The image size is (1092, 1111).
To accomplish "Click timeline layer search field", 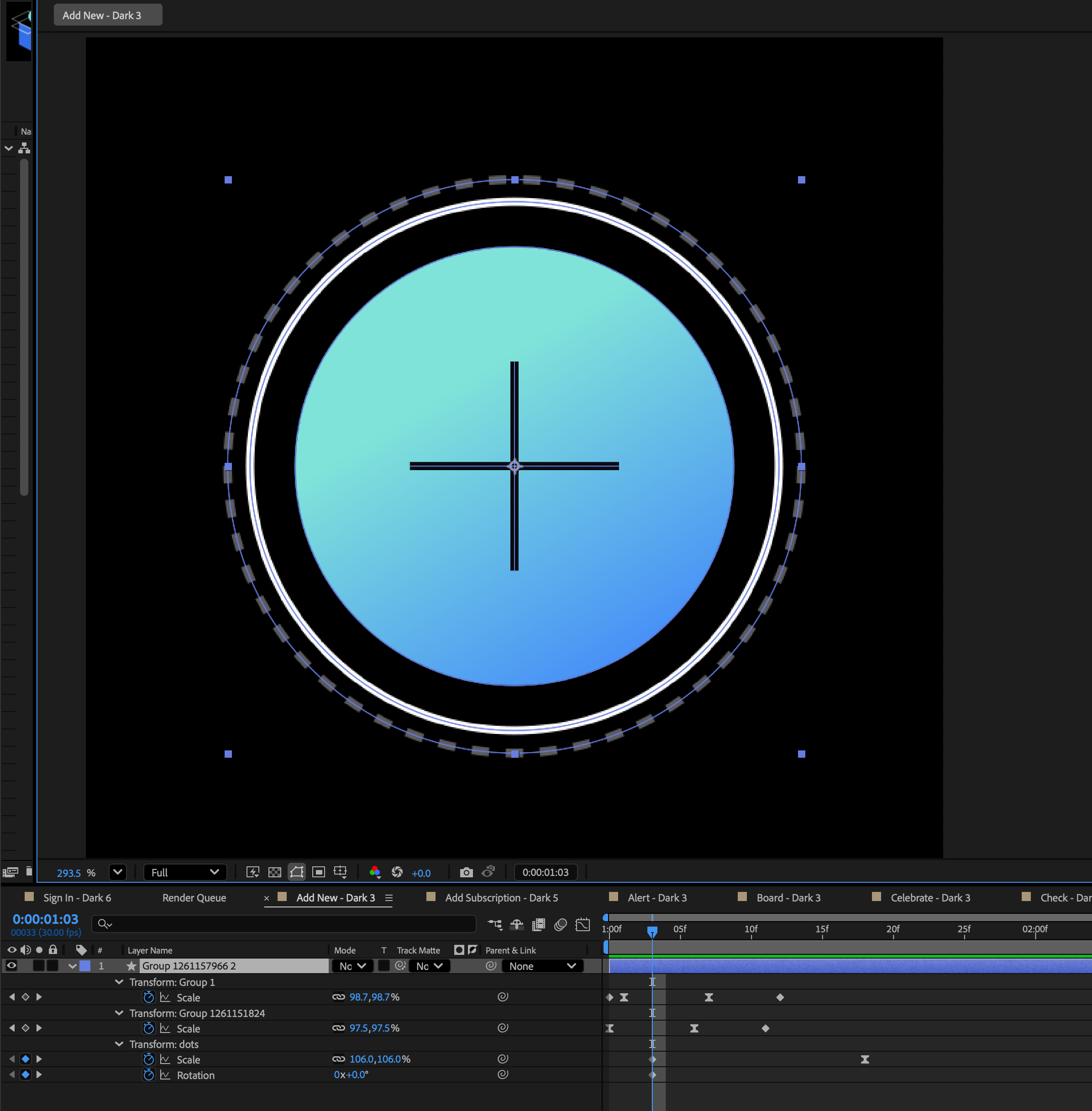I will [284, 923].
